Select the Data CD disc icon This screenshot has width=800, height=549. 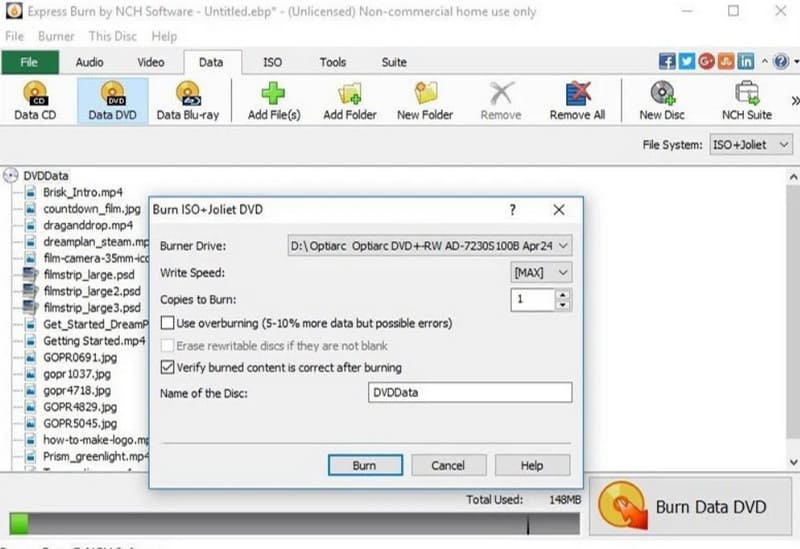click(35, 94)
